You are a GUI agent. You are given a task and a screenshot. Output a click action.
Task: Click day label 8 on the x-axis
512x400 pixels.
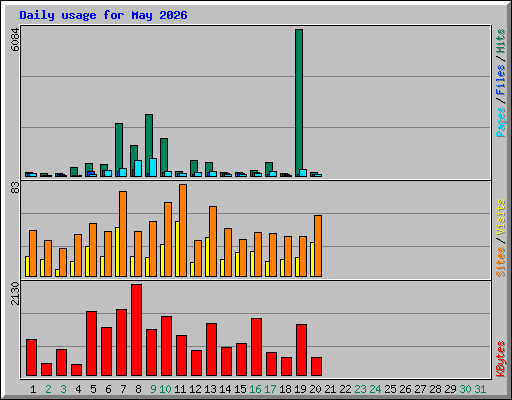(138, 389)
